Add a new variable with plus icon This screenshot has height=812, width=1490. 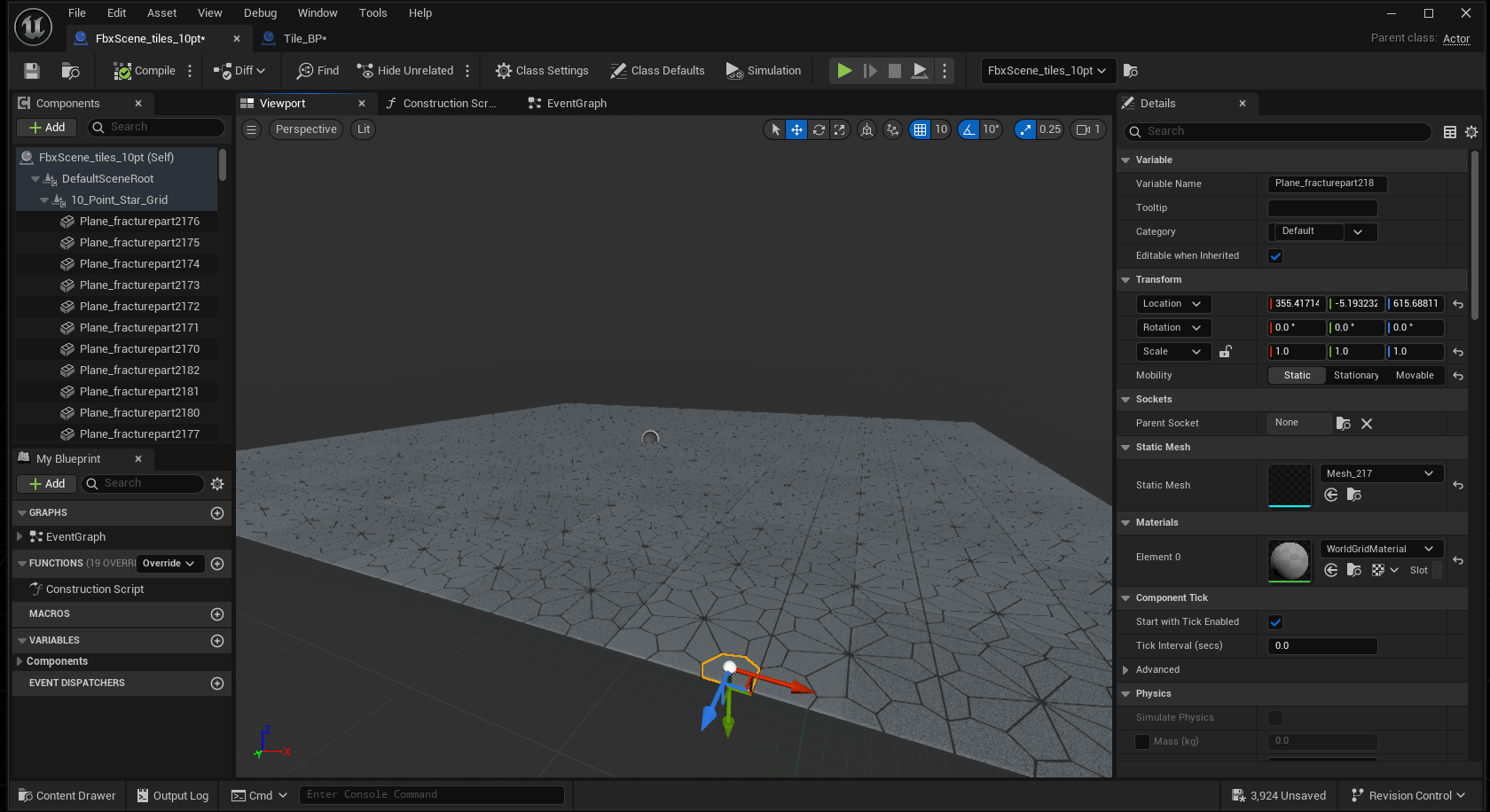[x=217, y=641]
